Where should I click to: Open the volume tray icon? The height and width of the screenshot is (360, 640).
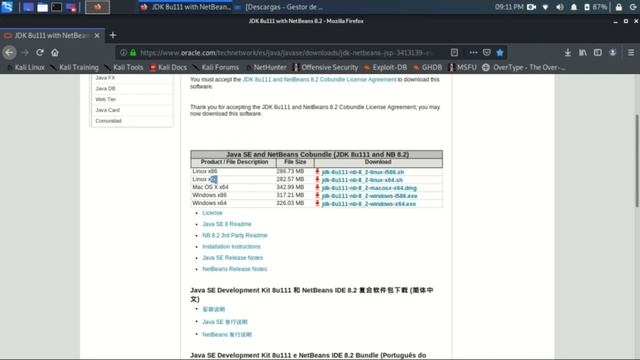point(560,7)
